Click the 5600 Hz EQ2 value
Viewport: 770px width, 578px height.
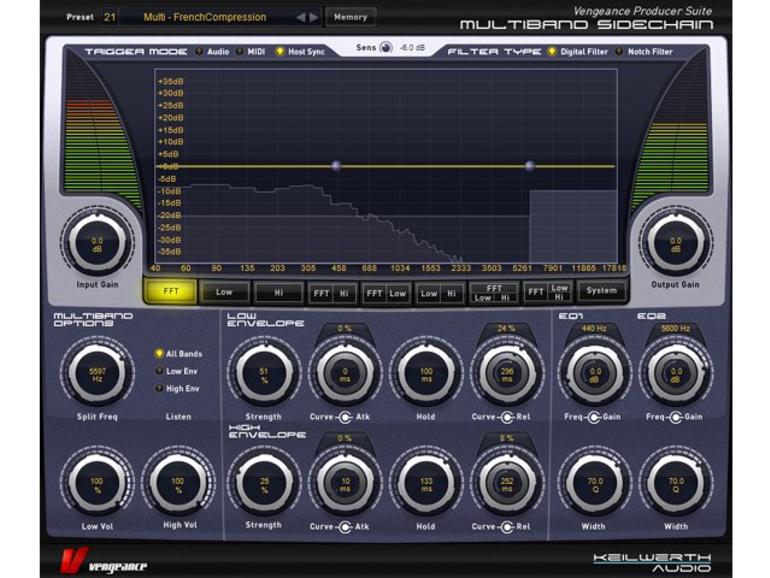676,329
